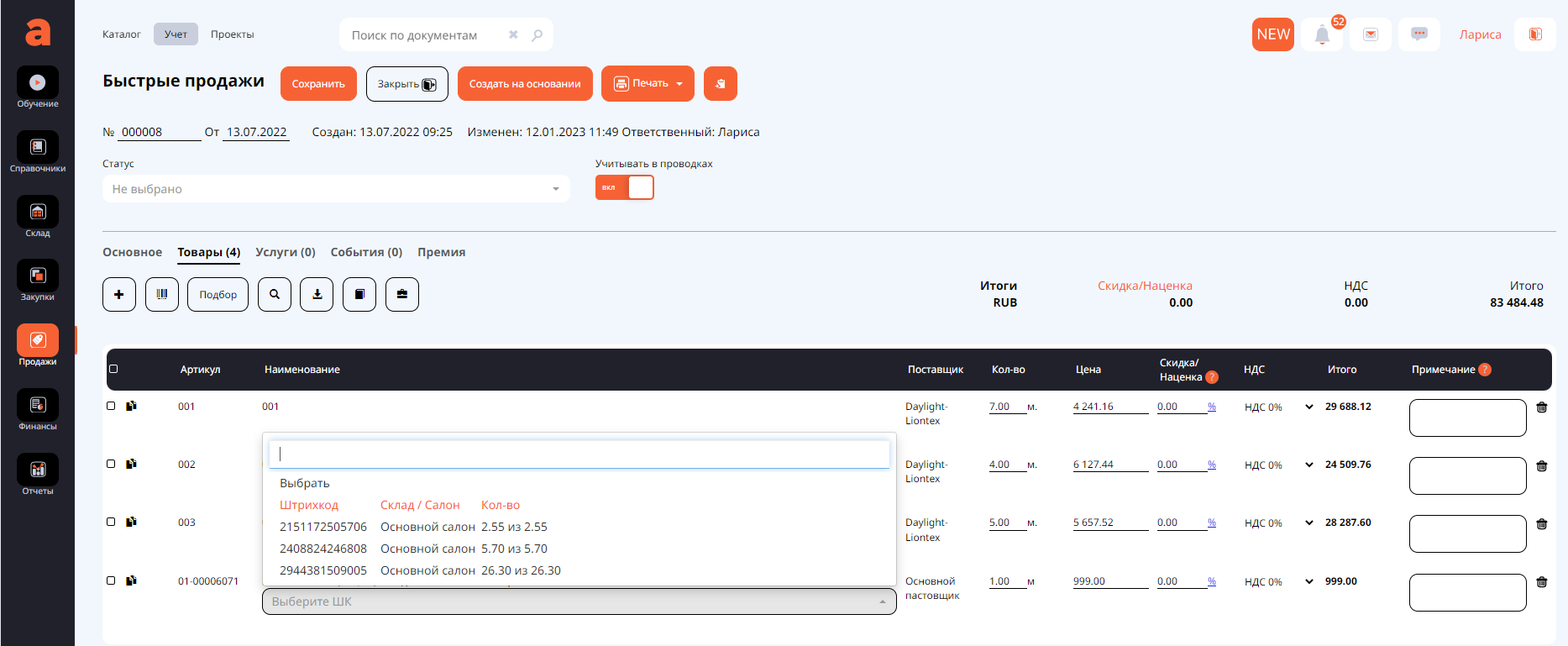Click the magnifier search icon in toolbar
The width and height of the screenshot is (1568, 646).
(275, 295)
